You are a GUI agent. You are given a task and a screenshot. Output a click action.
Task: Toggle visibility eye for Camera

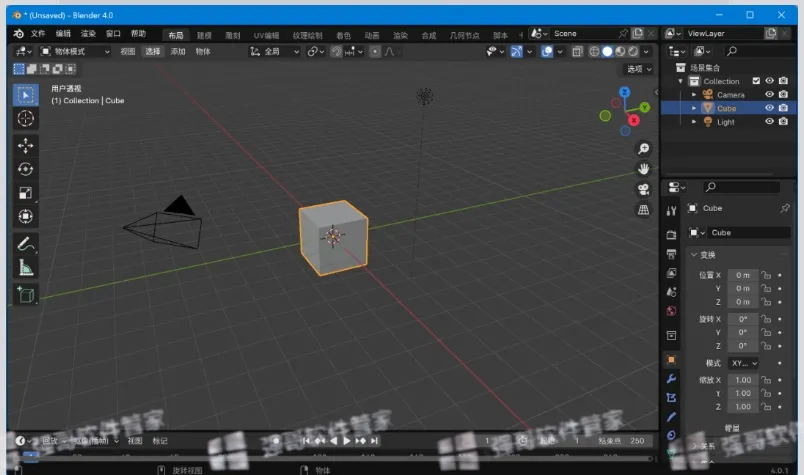coord(769,94)
